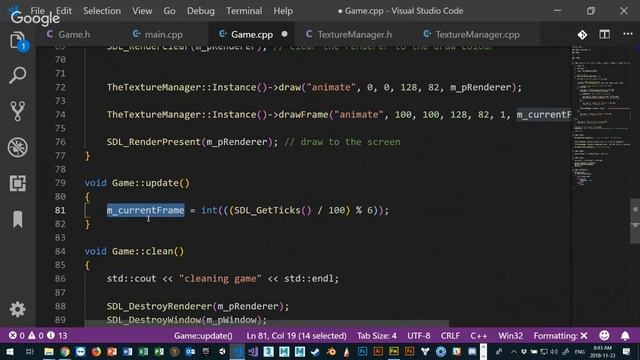Launch Google Chrome from the taskbar
The height and width of the screenshot is (360, 640).
click(64, 351)
